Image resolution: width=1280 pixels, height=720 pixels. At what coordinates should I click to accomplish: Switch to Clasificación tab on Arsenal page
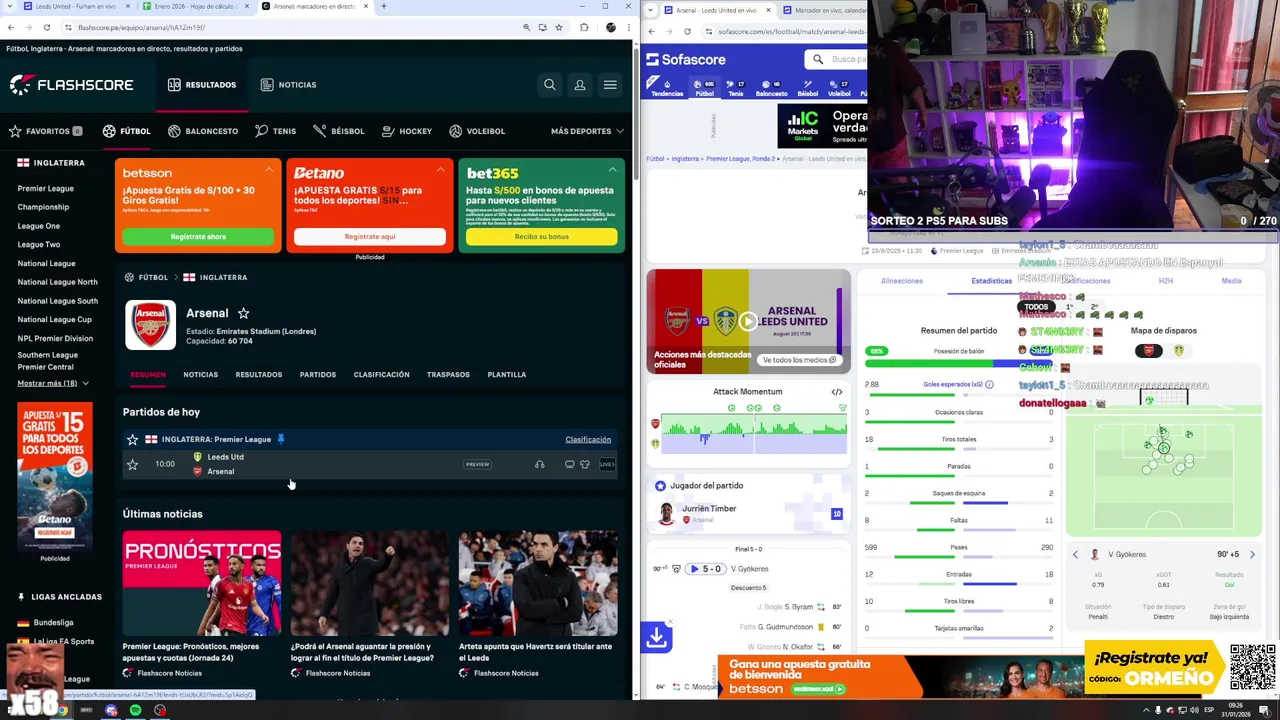tap(381, 375)
